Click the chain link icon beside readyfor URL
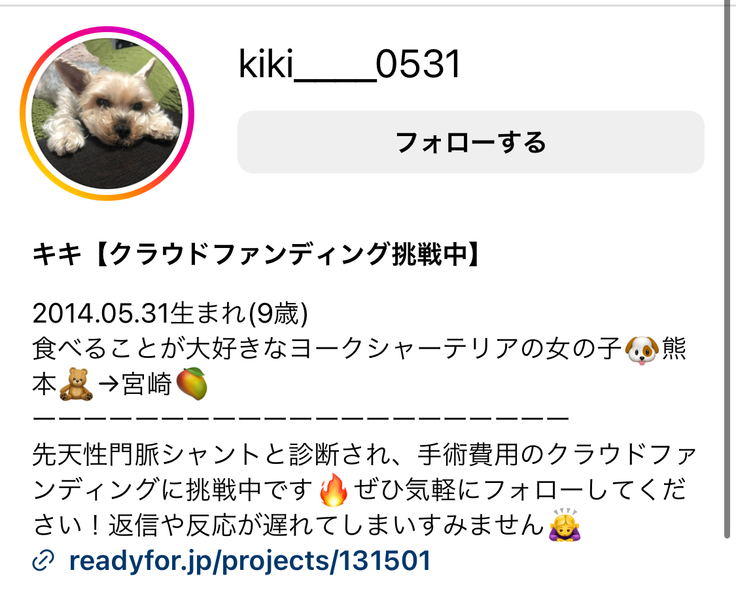736x602 pixels. click(x=43, y=561)
